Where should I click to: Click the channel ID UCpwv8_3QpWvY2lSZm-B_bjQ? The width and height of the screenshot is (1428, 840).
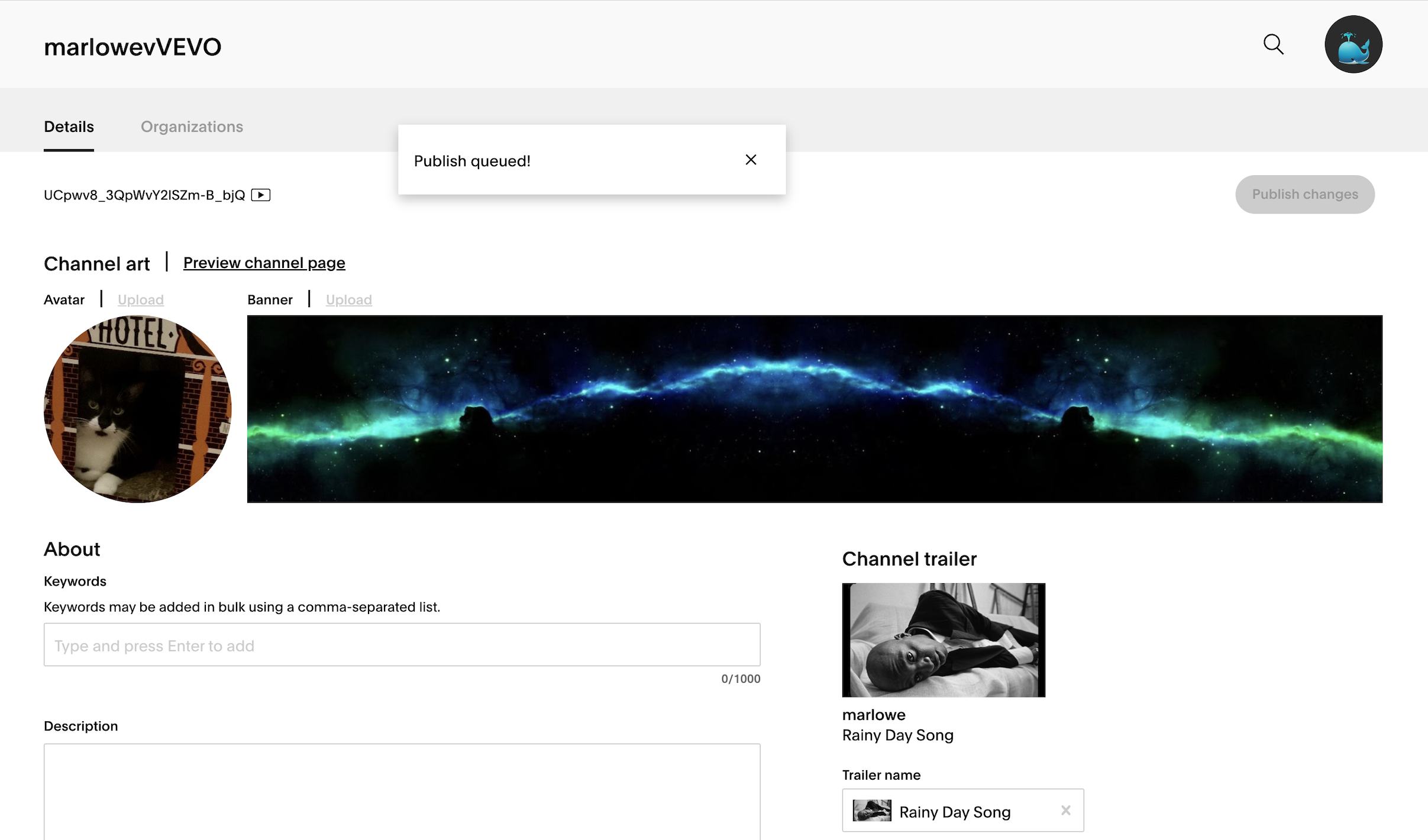[x=144, y=195]
